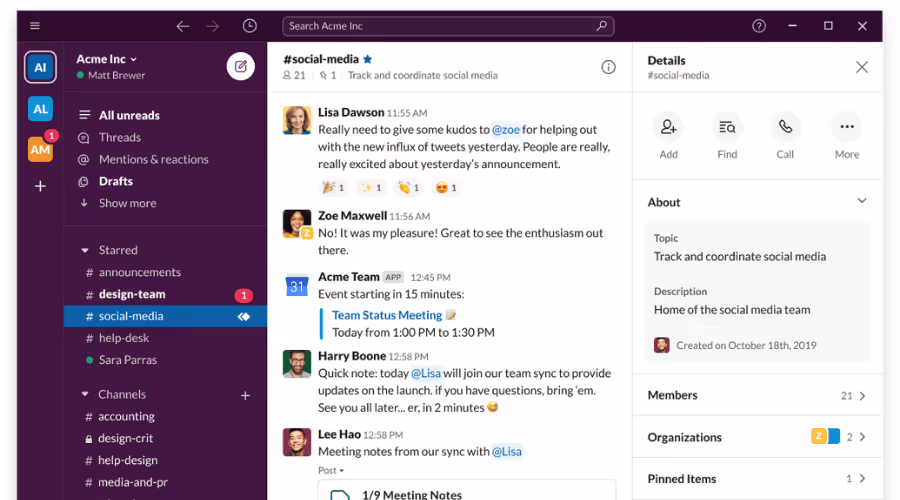Click the Lisa Dawson sender name
This screenshot has width=900, height=500.
351,113
